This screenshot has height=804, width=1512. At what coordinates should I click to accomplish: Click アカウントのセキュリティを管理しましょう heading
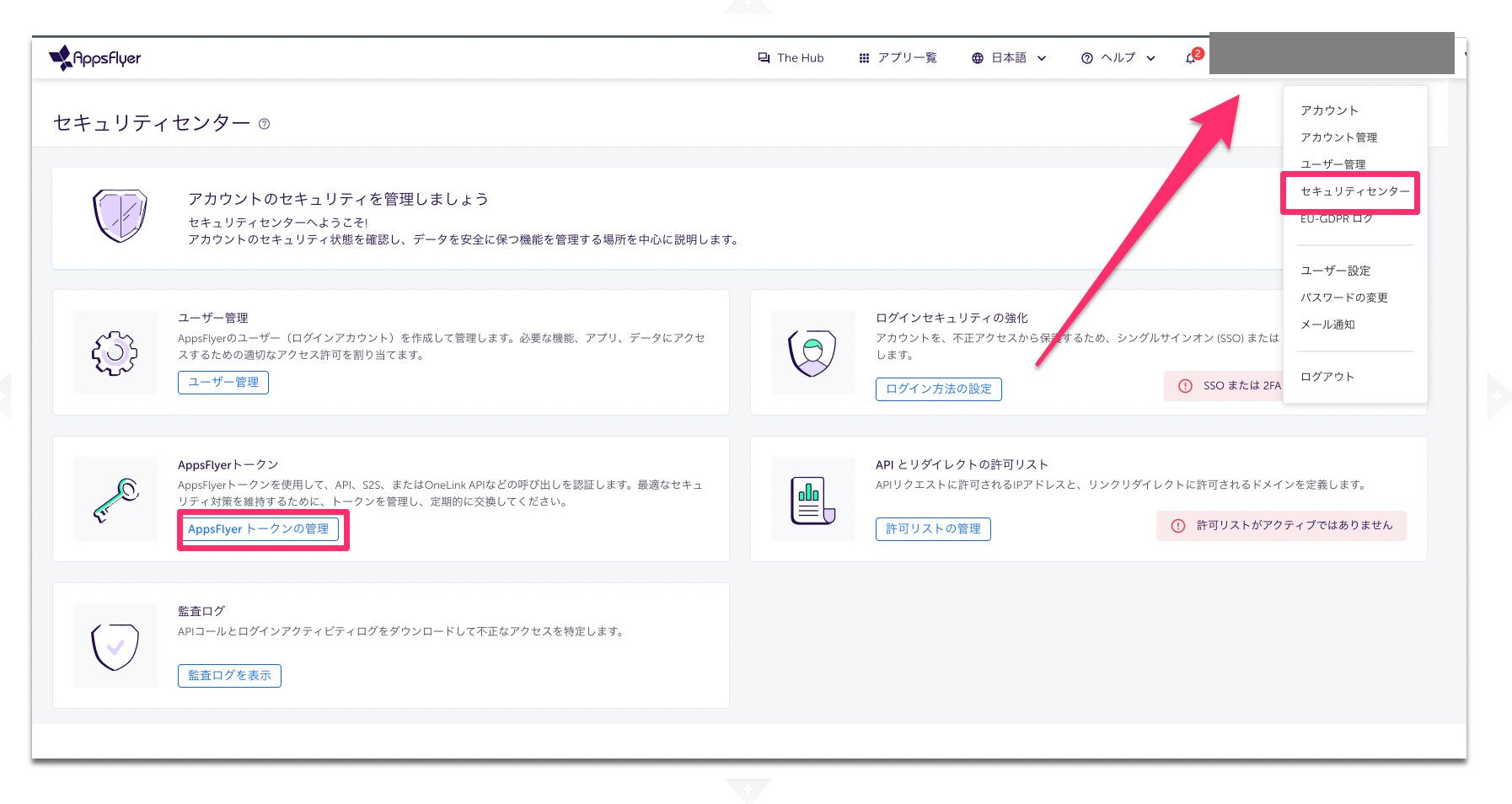[x=338, y=199]
